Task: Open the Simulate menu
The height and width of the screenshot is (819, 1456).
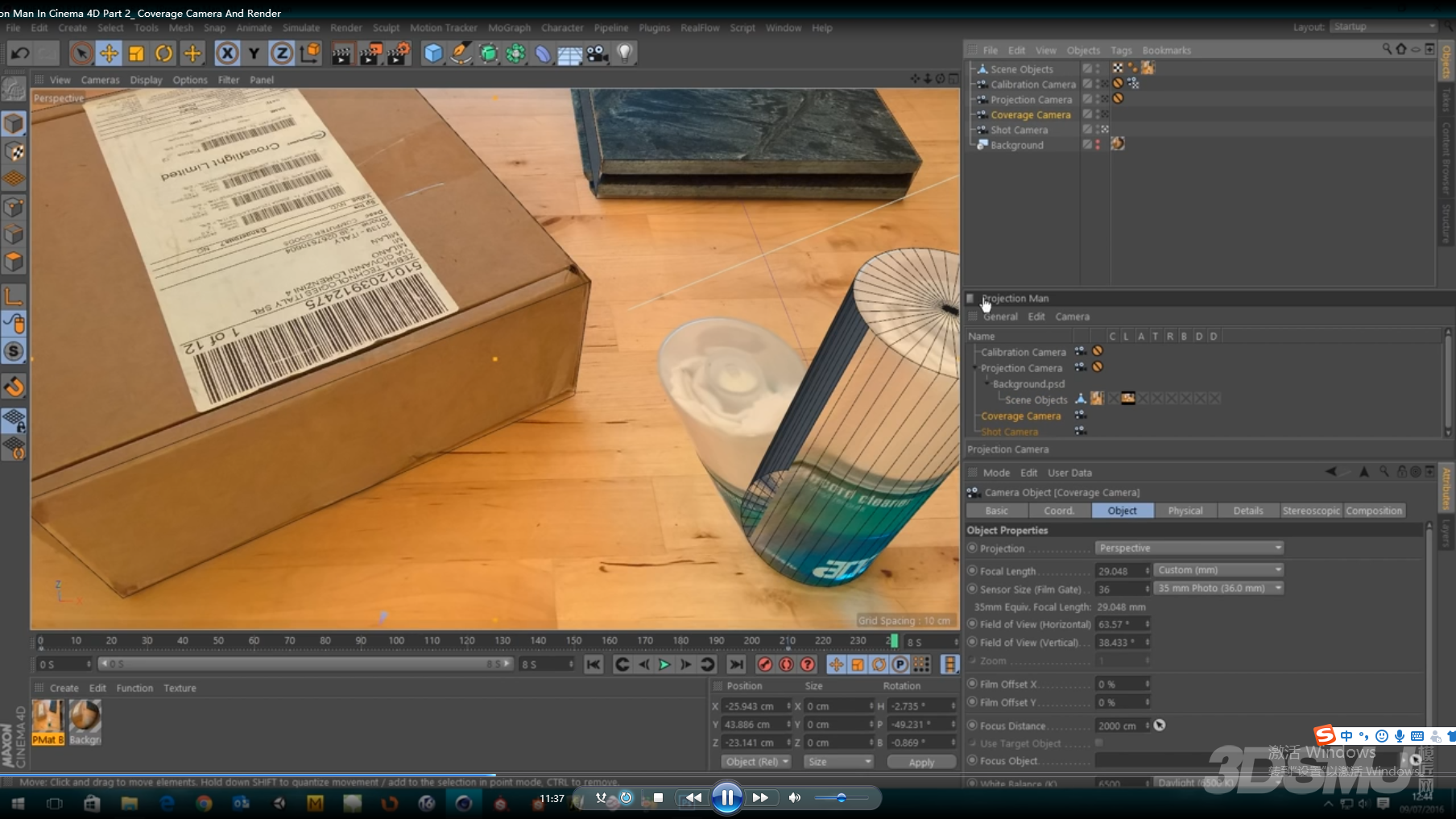Action: click(301, 27)
